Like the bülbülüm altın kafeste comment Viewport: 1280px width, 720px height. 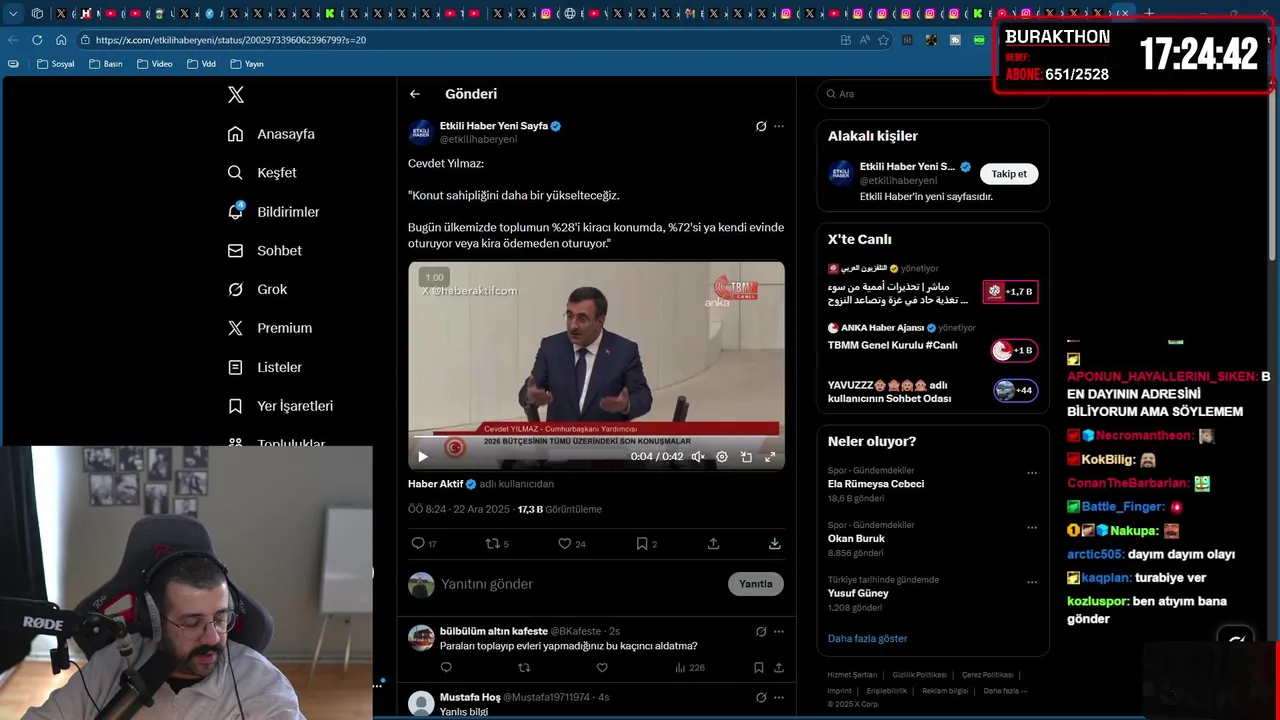[x=602, y=668]
